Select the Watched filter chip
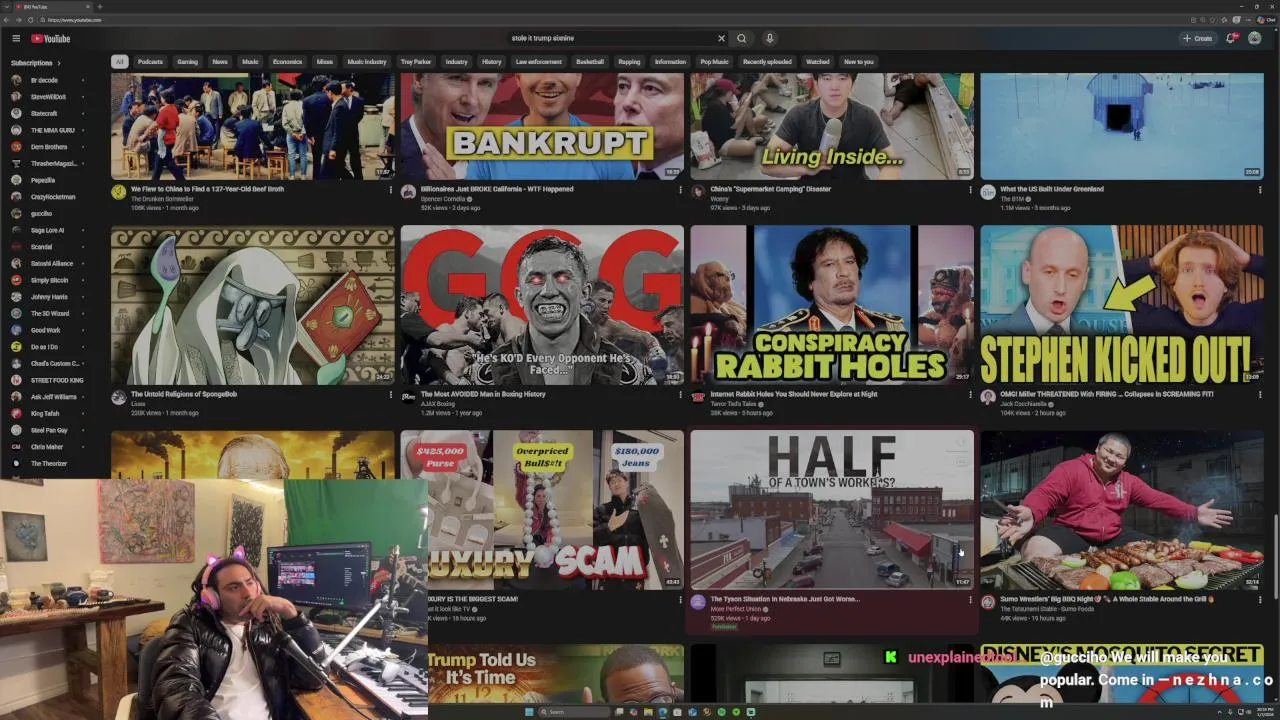Viewport: 1280px width, 720px height. [x=818, y=62]
